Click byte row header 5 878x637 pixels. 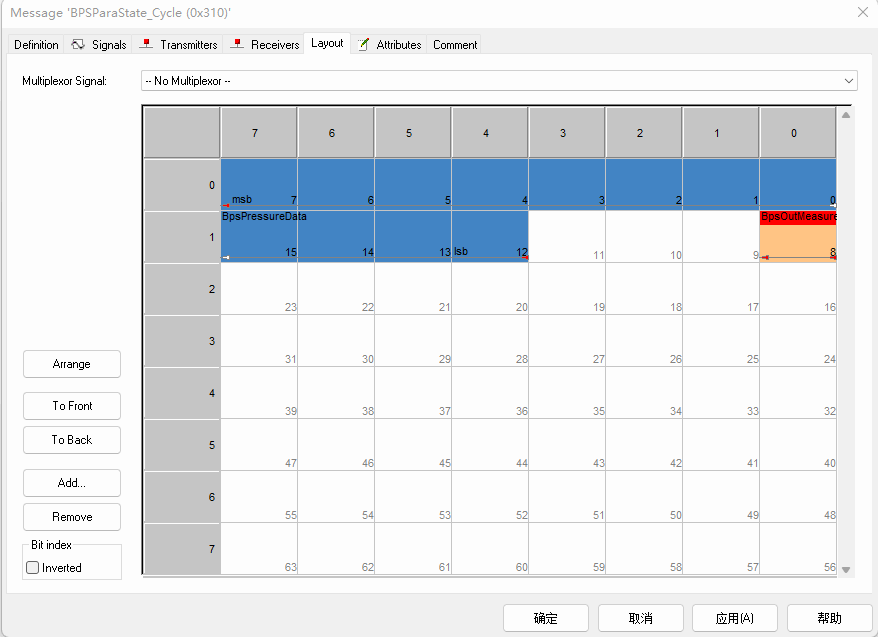[x=182, y=445]
